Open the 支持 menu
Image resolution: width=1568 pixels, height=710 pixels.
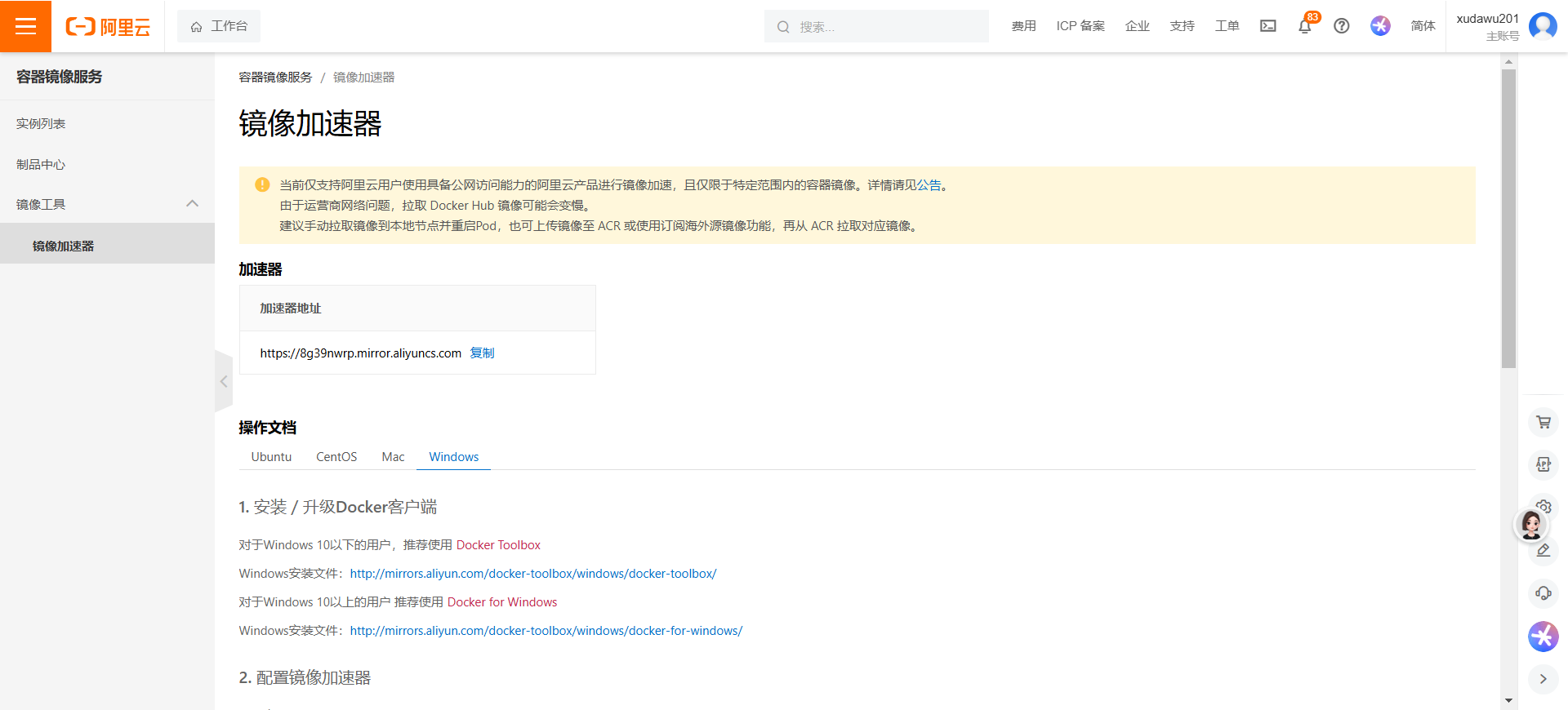click(x=1182, y=26)
